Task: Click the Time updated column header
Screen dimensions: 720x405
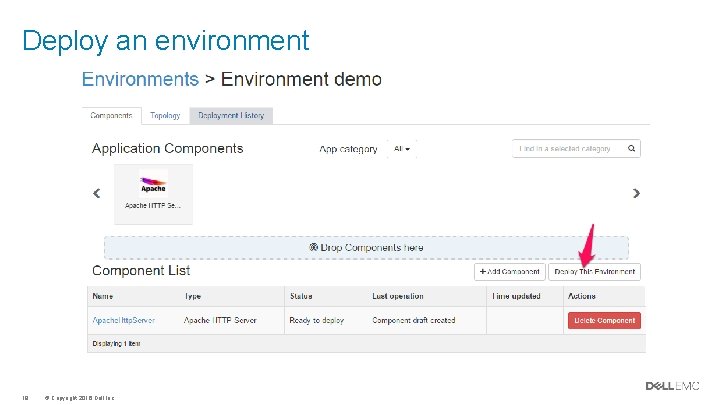Action: (516, 296)
